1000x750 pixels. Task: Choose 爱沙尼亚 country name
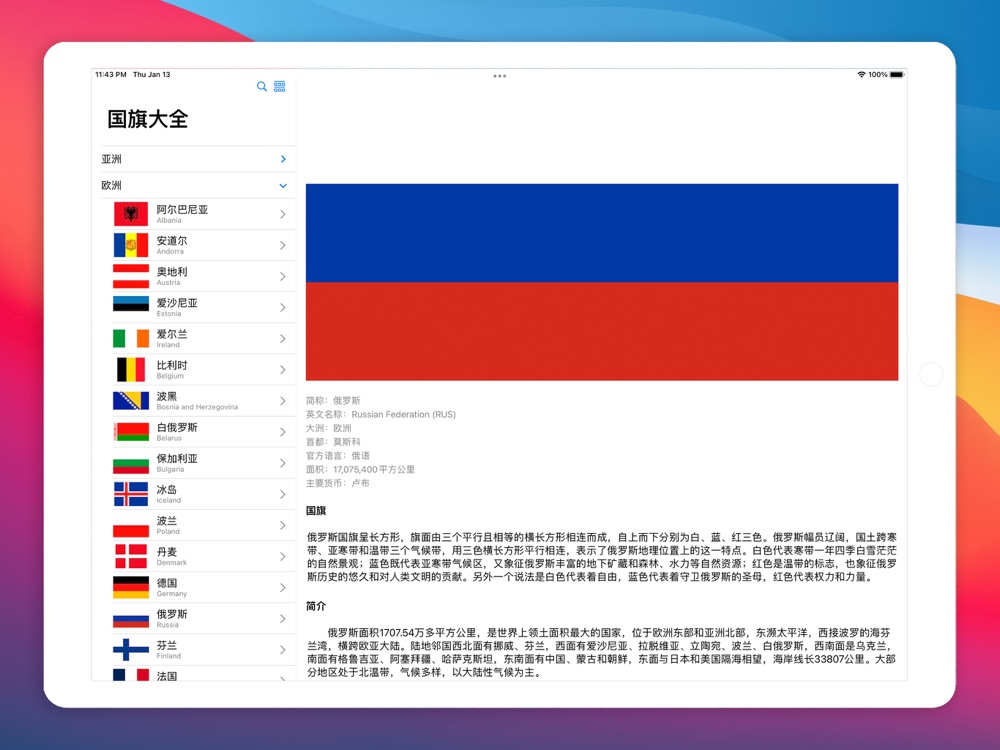[177, 303]
